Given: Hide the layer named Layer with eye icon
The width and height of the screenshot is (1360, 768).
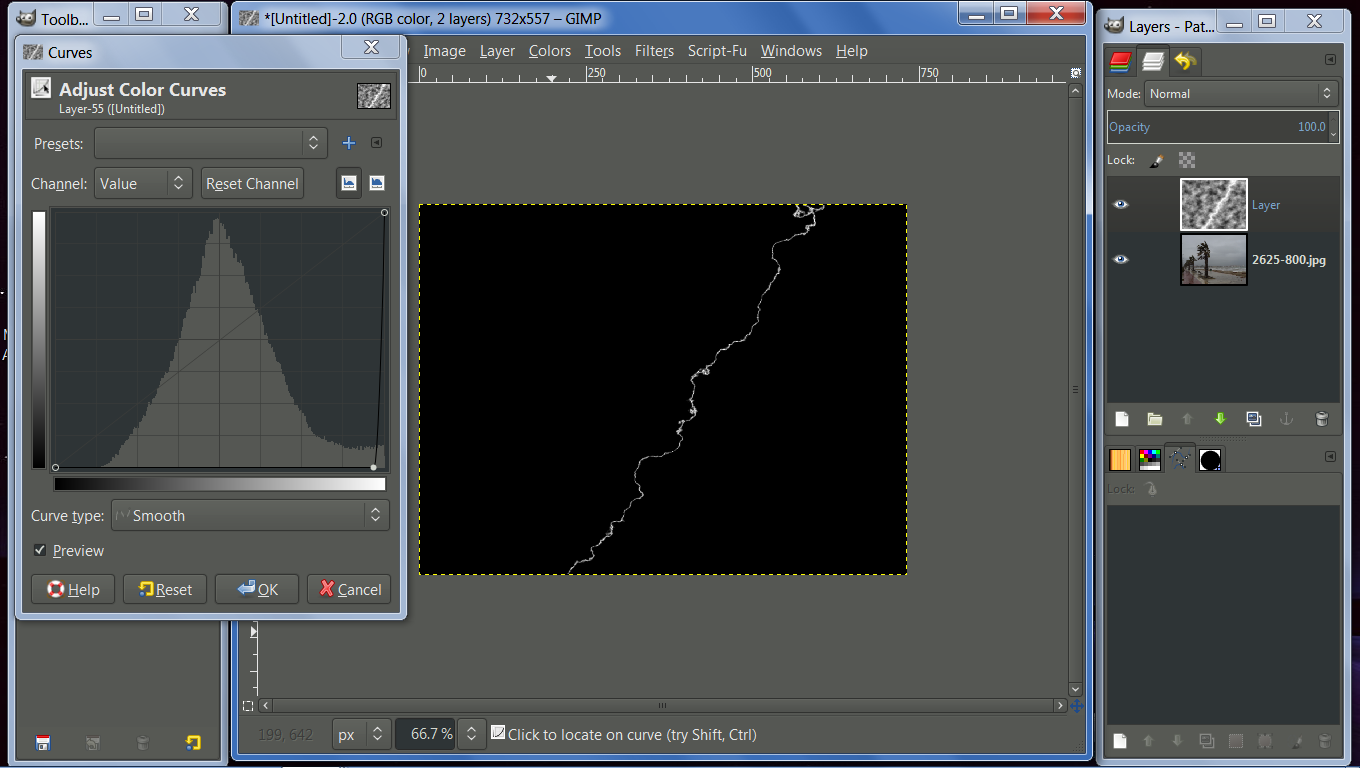Looking at the screenshot, I should 1121,205.
